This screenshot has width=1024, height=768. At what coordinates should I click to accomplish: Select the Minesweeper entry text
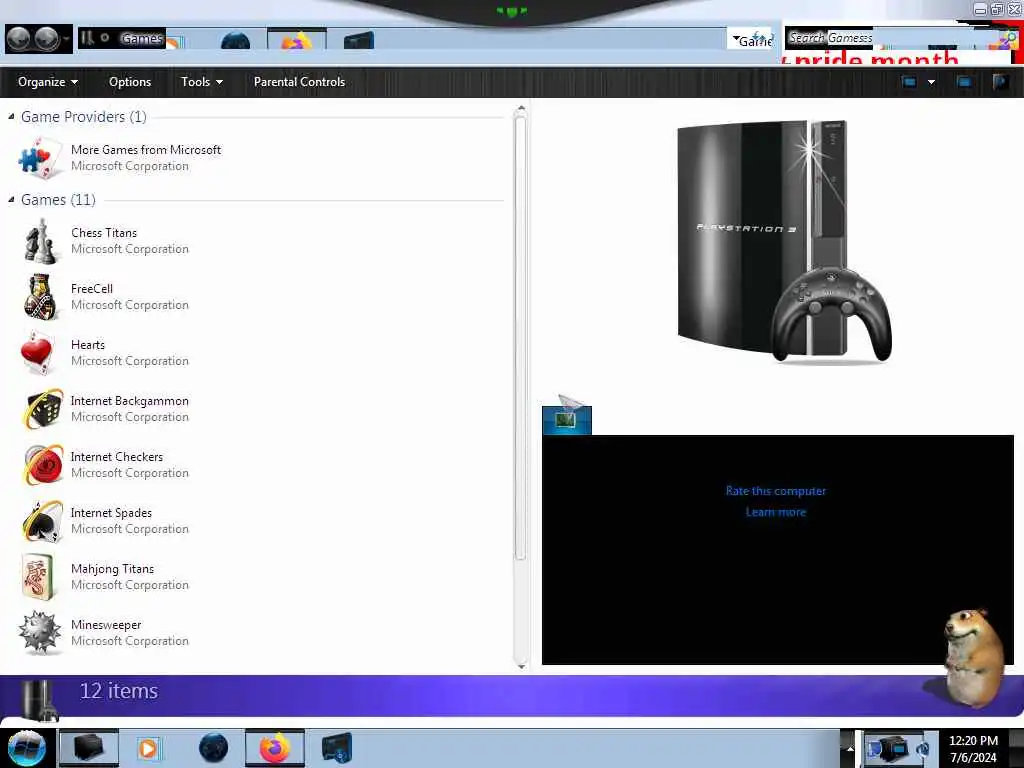[x=106, y=625]
